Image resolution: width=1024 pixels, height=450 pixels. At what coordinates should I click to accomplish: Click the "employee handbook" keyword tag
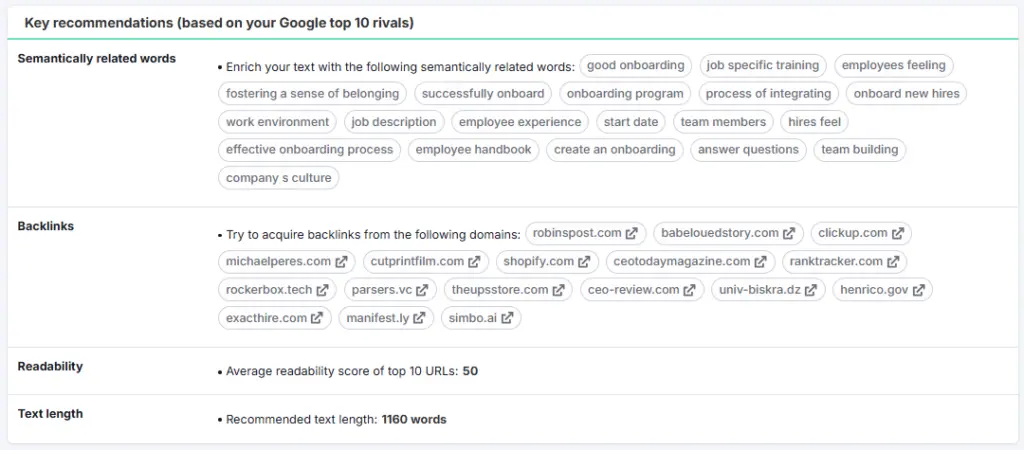(473, 150)
